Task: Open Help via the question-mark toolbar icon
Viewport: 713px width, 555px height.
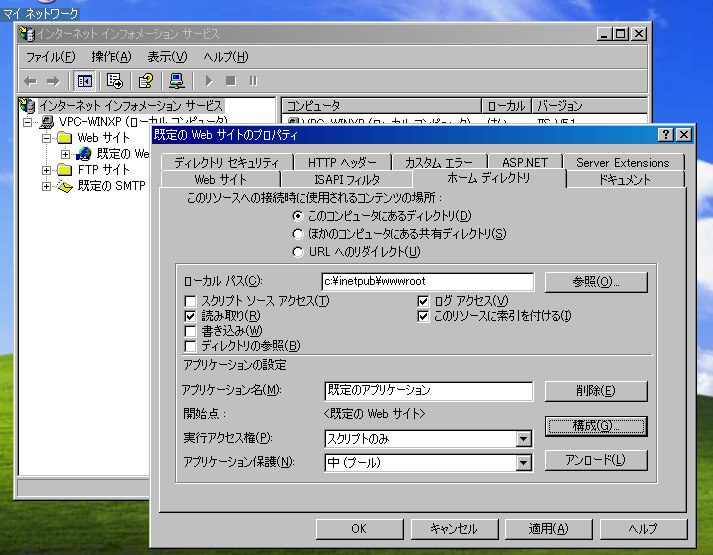Action: click(x=146, y=81)
